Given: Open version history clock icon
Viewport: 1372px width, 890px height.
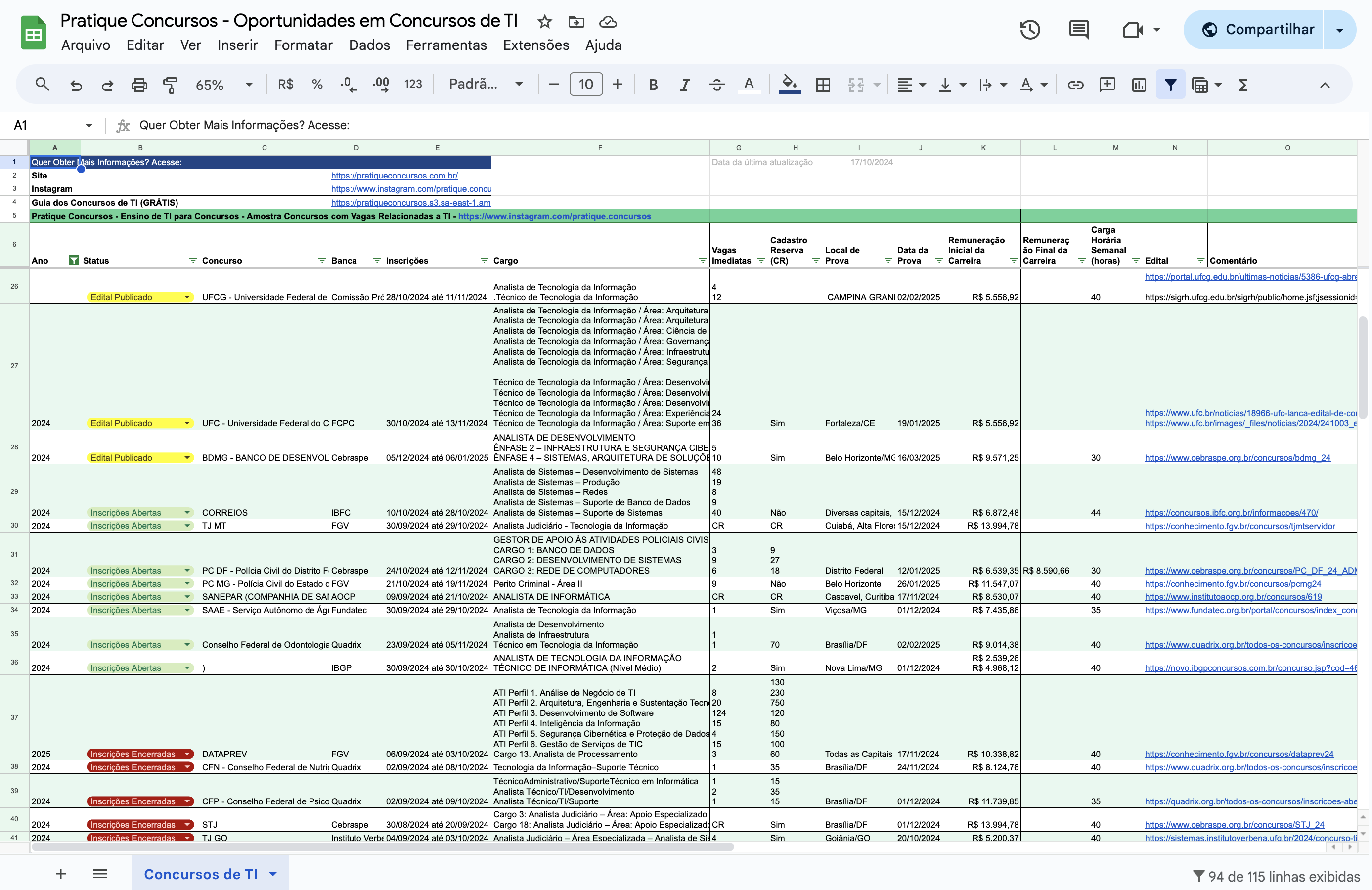Looking at the screenshot, I should [x=1030, y=29].
